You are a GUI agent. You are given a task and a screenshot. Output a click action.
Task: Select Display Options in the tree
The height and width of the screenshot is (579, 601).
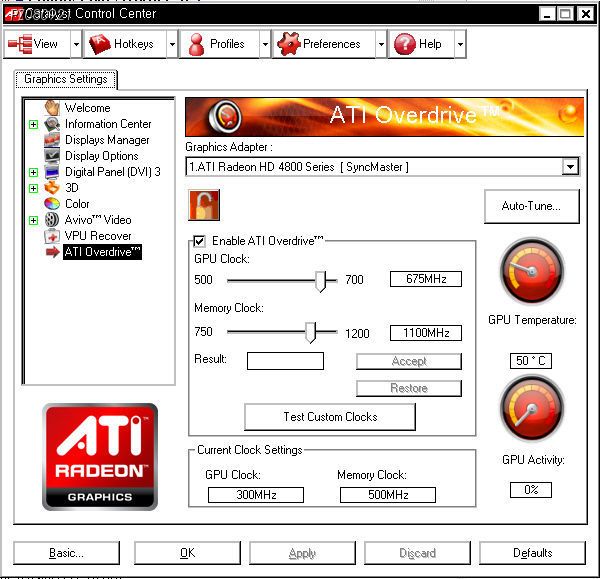click(102, 156)
